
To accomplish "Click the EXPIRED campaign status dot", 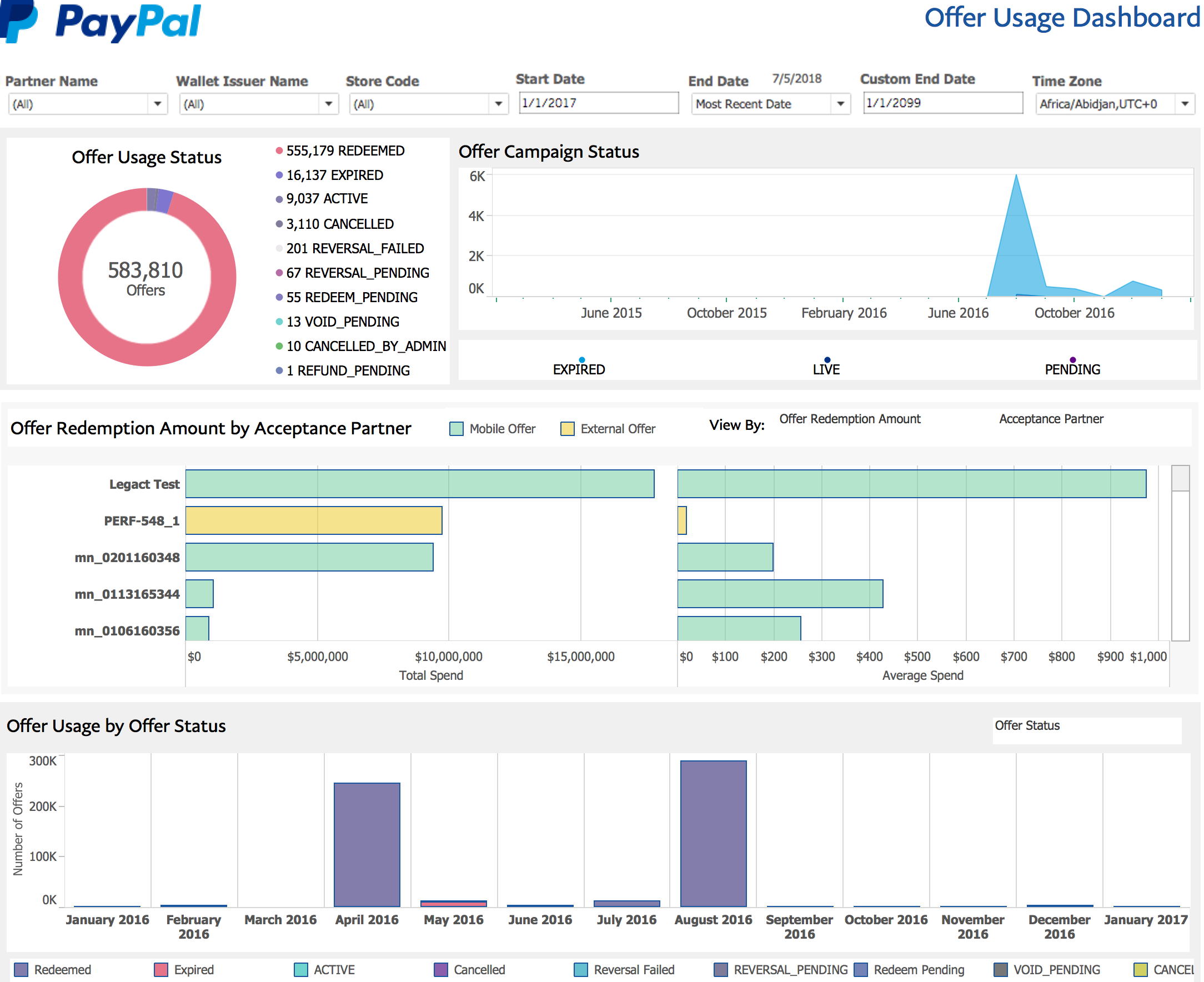I will [x=581, y=360].
